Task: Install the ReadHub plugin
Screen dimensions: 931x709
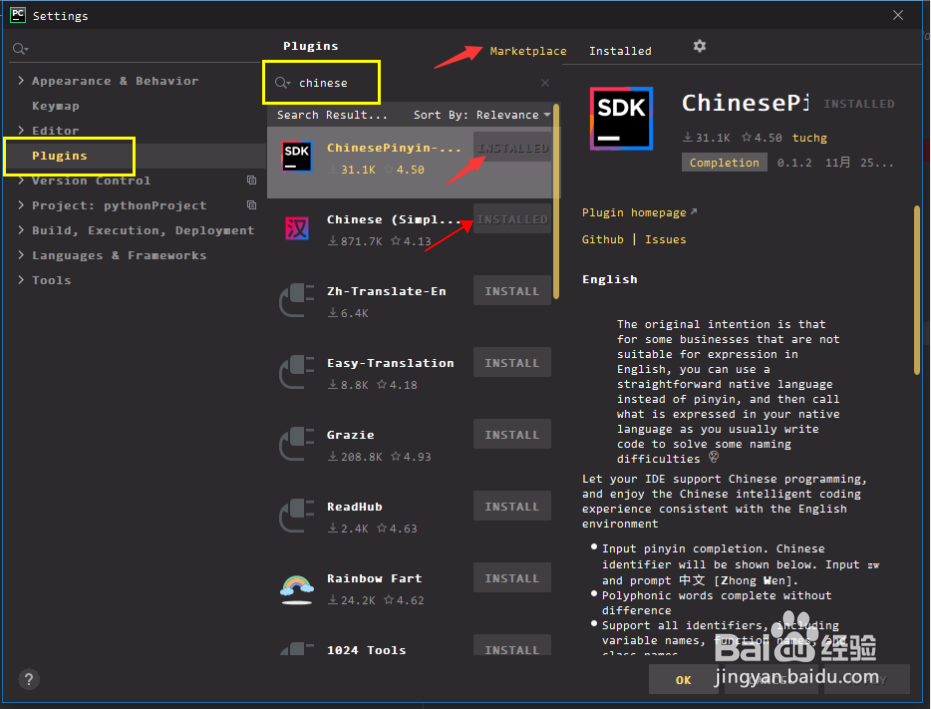Action: 512,507
